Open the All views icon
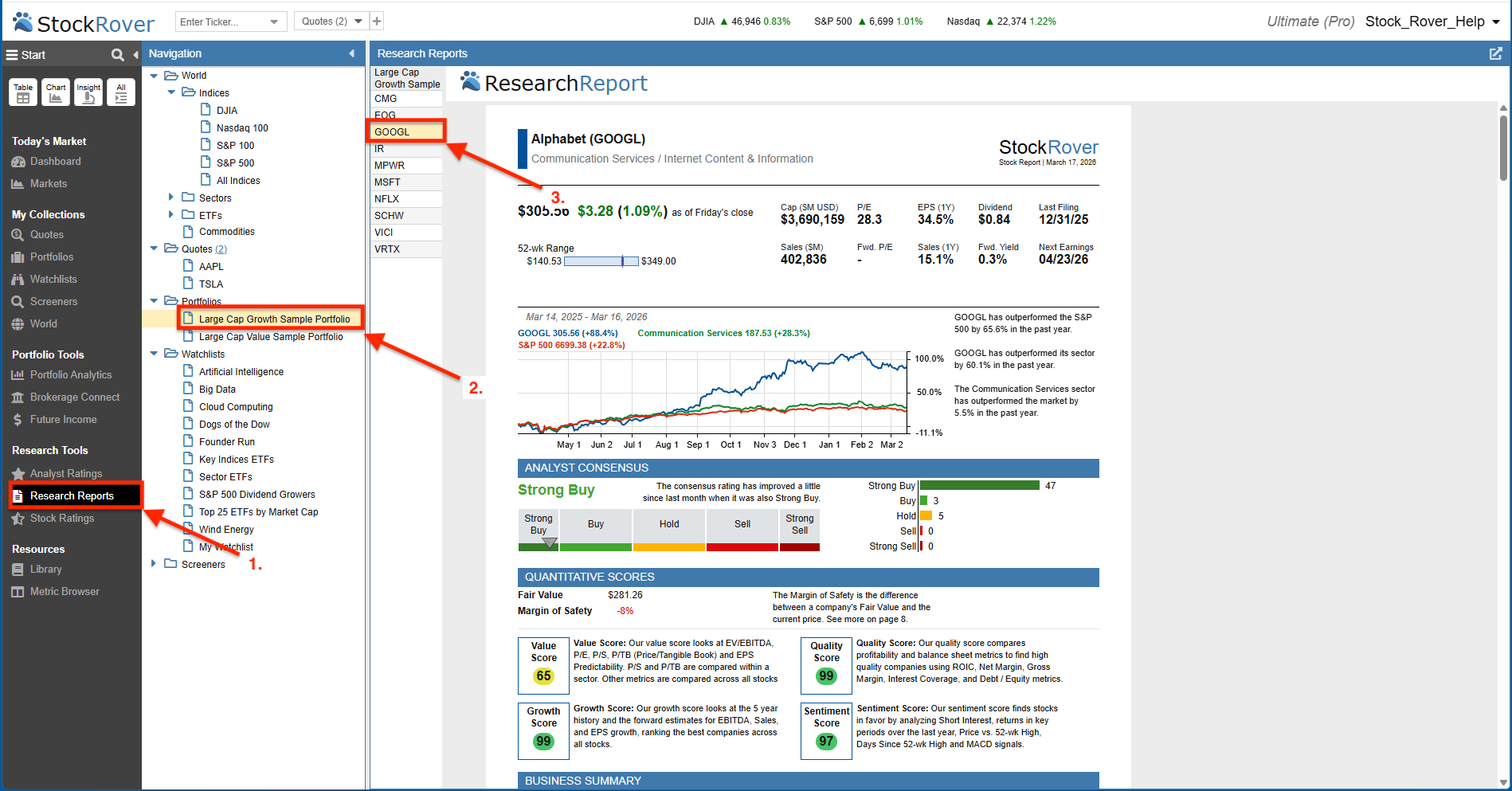 coord(121,92)
